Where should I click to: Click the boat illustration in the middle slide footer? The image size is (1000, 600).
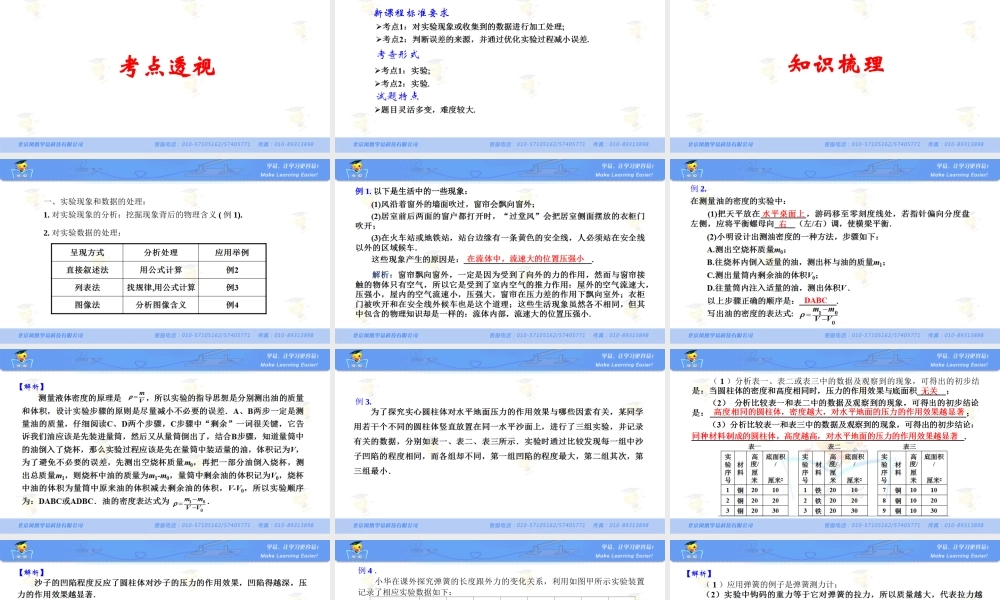[474, 172]
